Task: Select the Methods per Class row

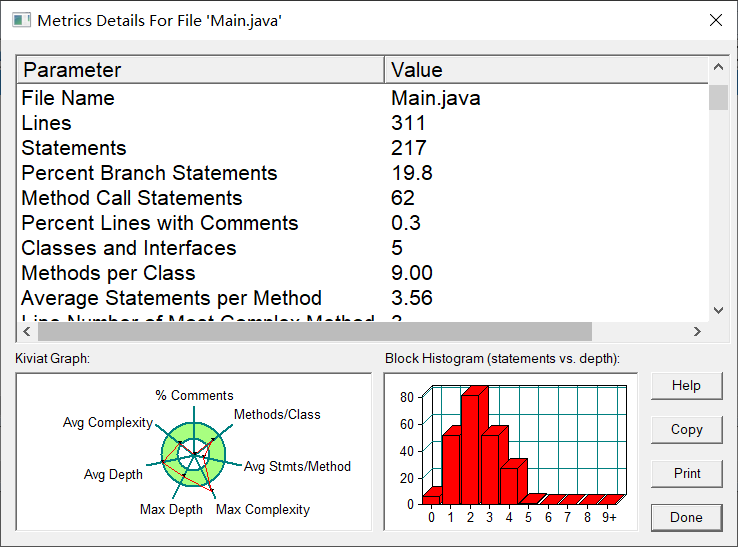Action: pos(362,273)
